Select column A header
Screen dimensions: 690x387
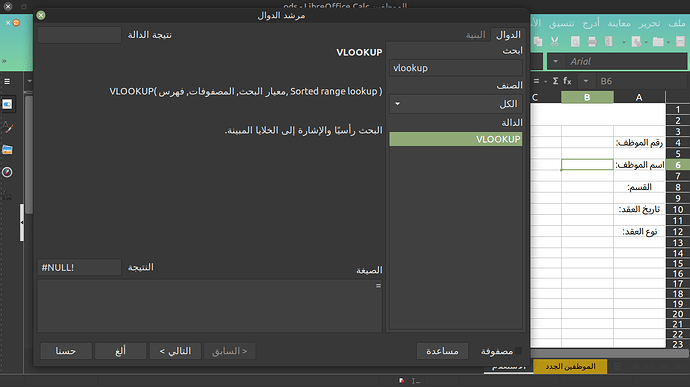[x=639, y=97]
